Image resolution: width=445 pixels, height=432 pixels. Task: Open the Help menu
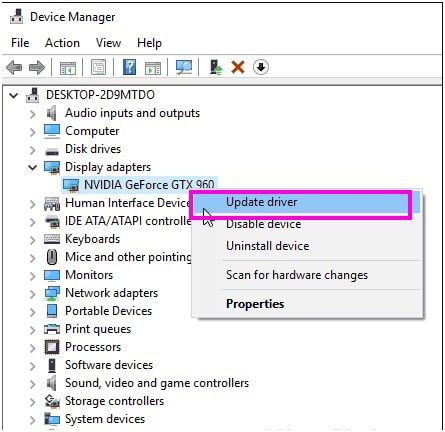click(x=149, y=43)
